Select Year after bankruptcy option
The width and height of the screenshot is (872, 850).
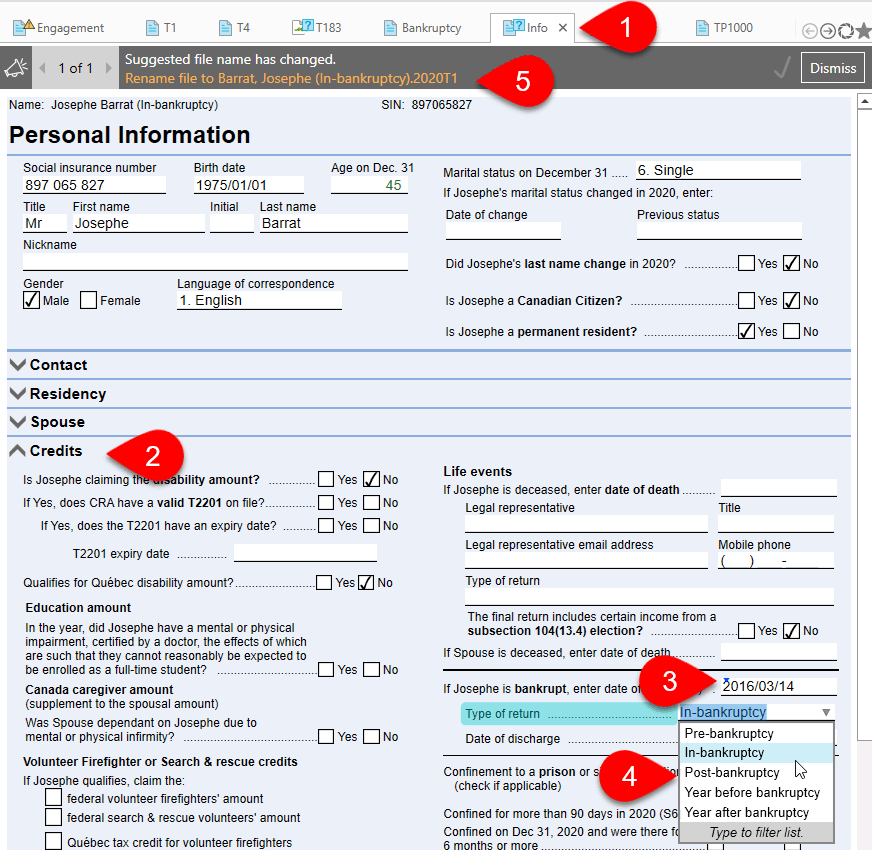click(756, 813)
